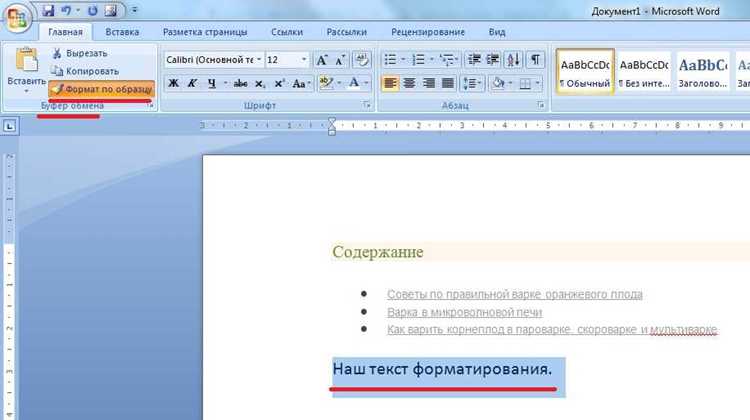Apply Обычный style
Screen dimensions: 750x420
coord(585,72)
